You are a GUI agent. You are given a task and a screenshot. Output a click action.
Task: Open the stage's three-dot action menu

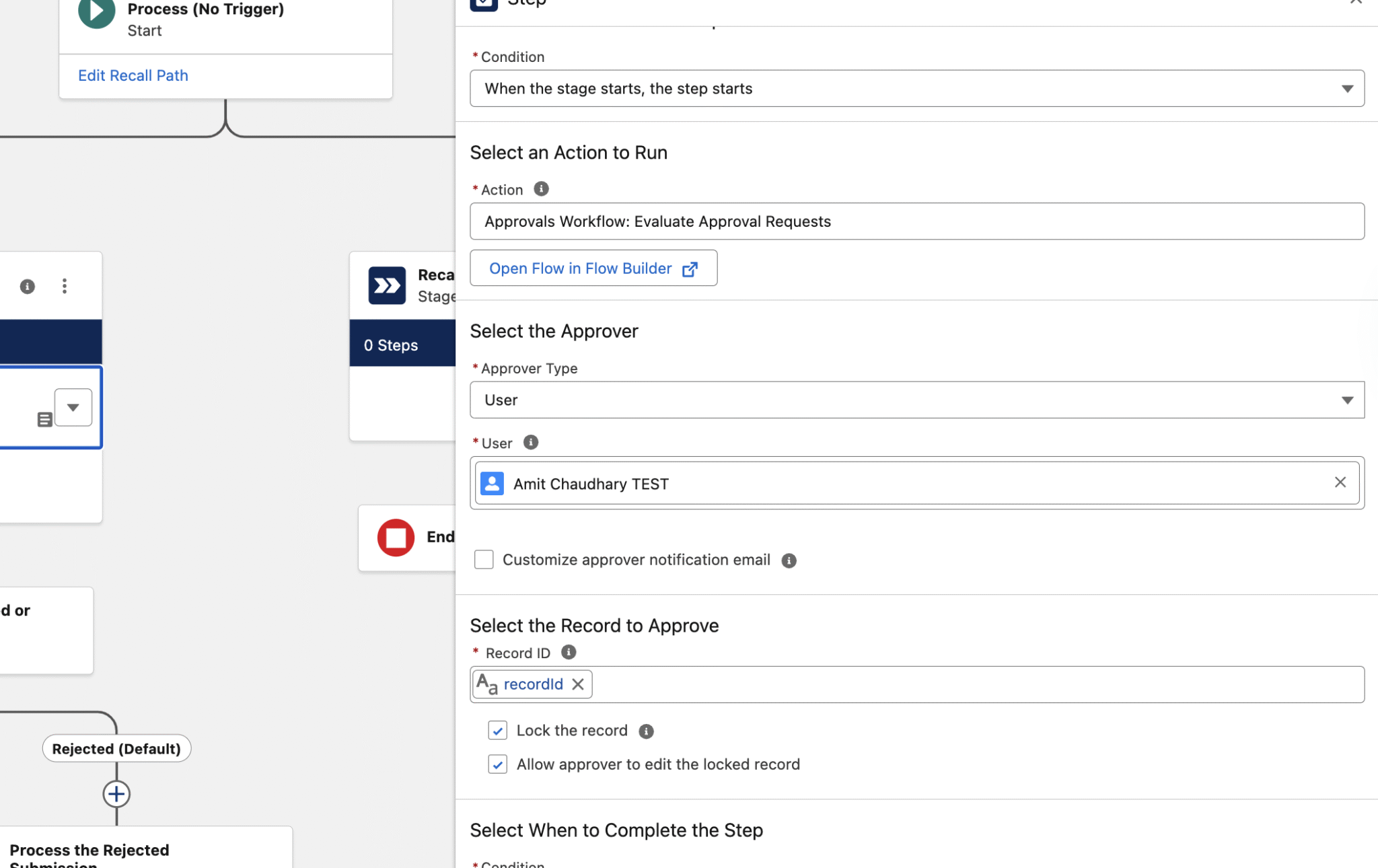click(64, 286)
